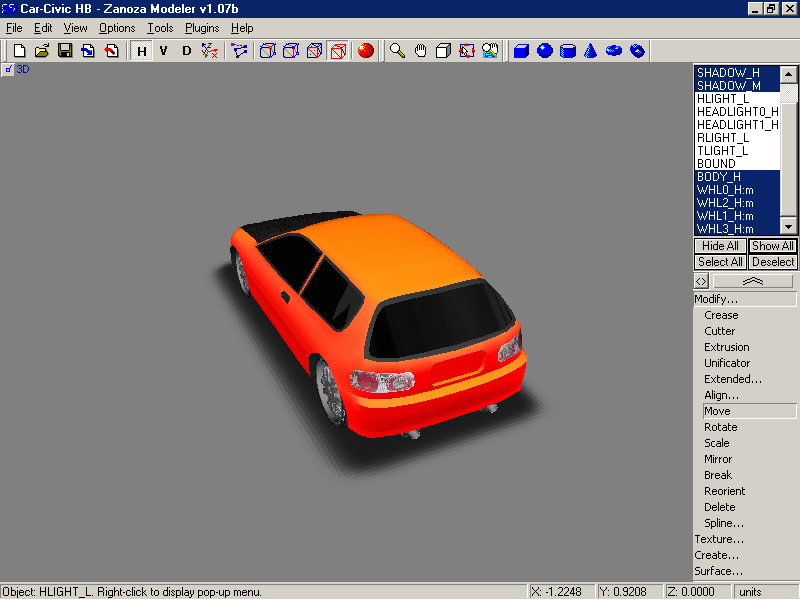The width and height of the screenshot is (800, 600).
Task: Activate the hand pan tool
Action: [420, 50]
